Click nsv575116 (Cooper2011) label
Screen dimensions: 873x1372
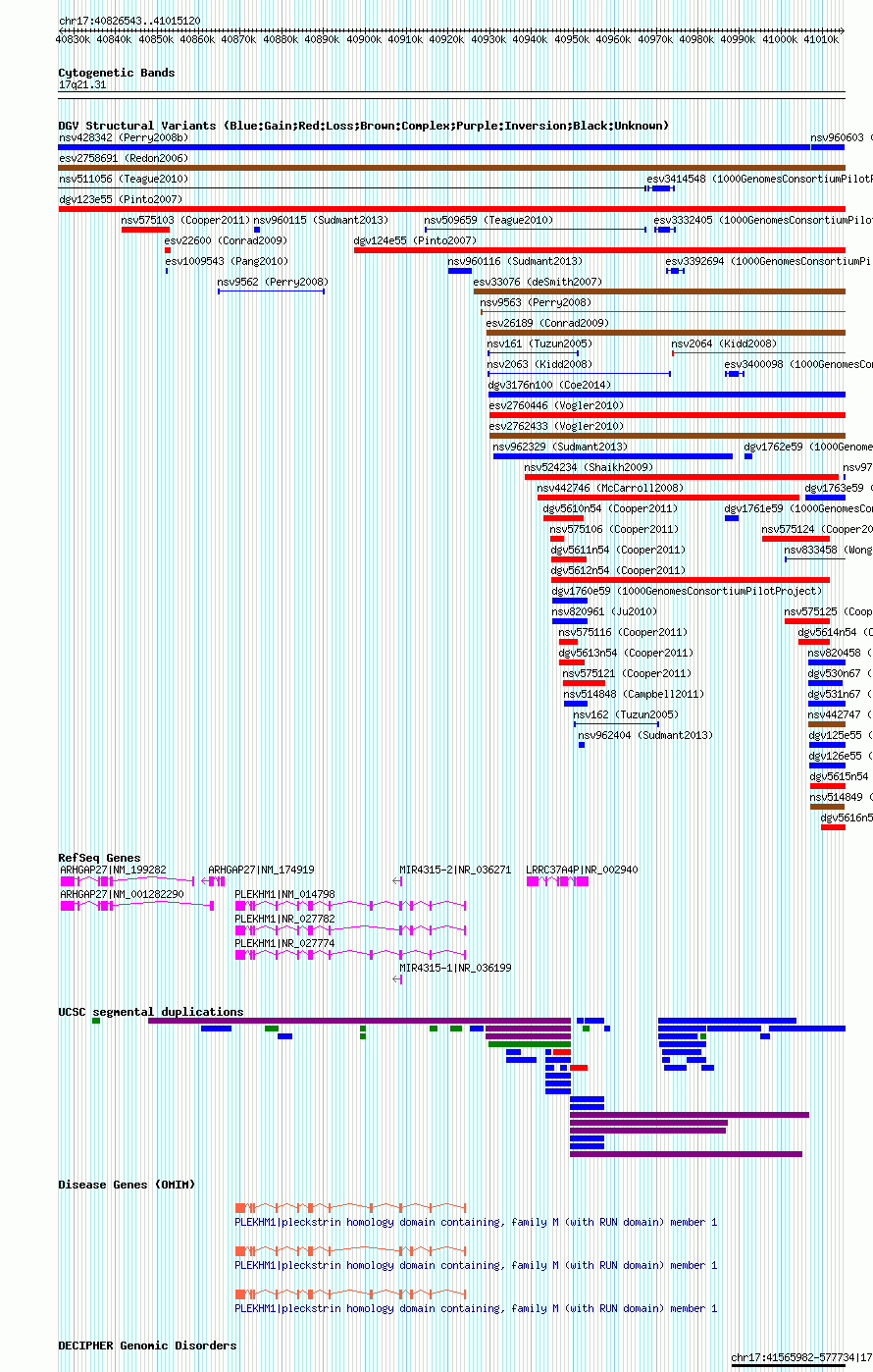click(x=623, y=633)
